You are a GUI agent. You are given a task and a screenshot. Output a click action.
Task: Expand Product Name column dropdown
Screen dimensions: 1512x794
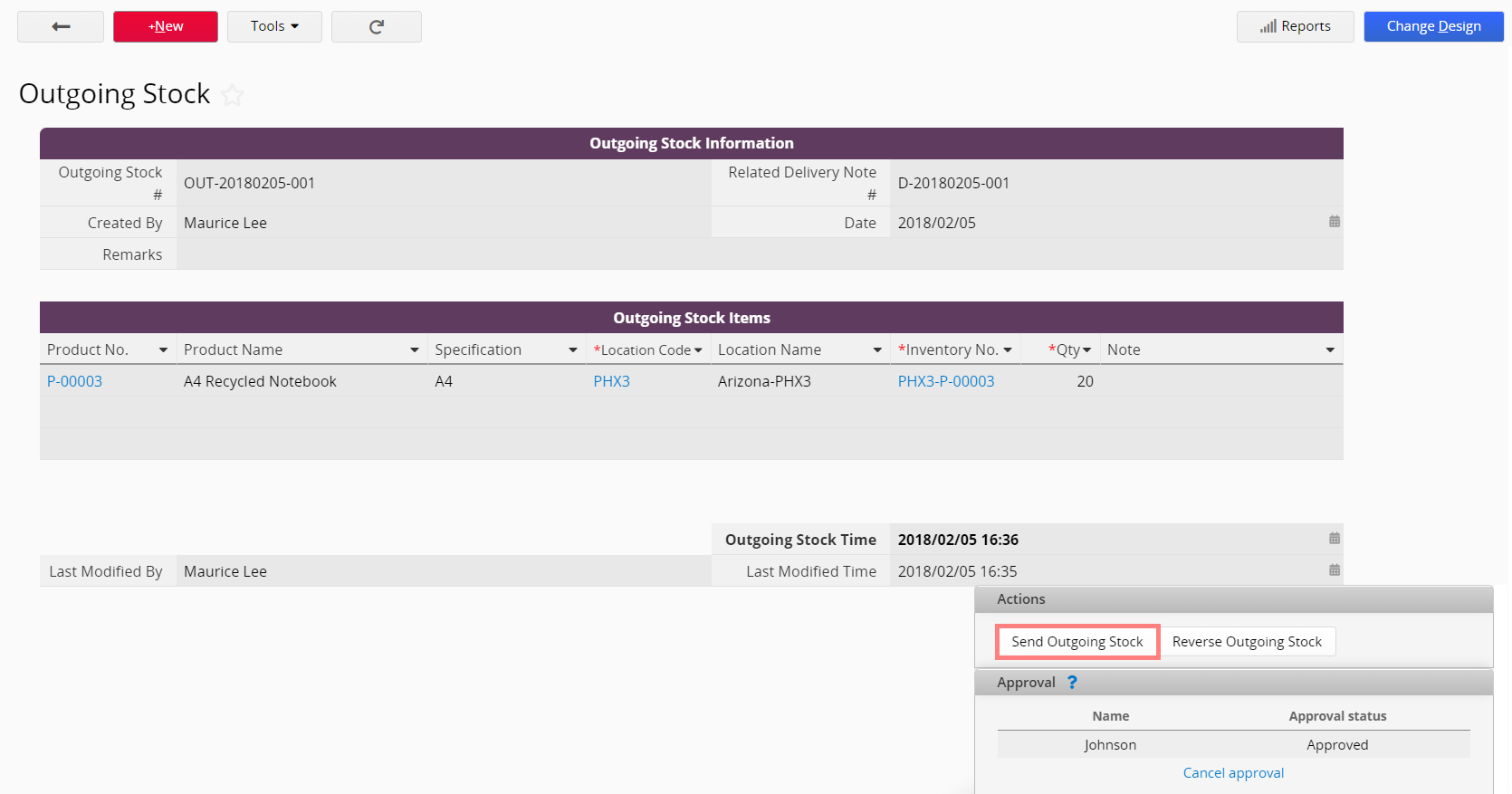point(415,350)
